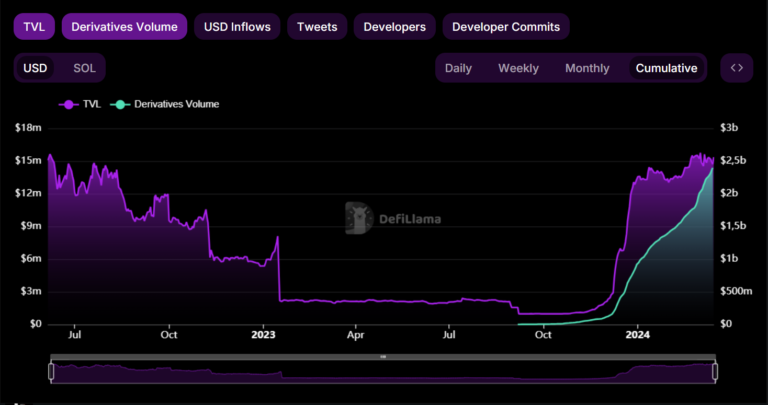Show Developer Commits on the chart
The width and height of the screenshot is (768, 405).
coord(506,26)
